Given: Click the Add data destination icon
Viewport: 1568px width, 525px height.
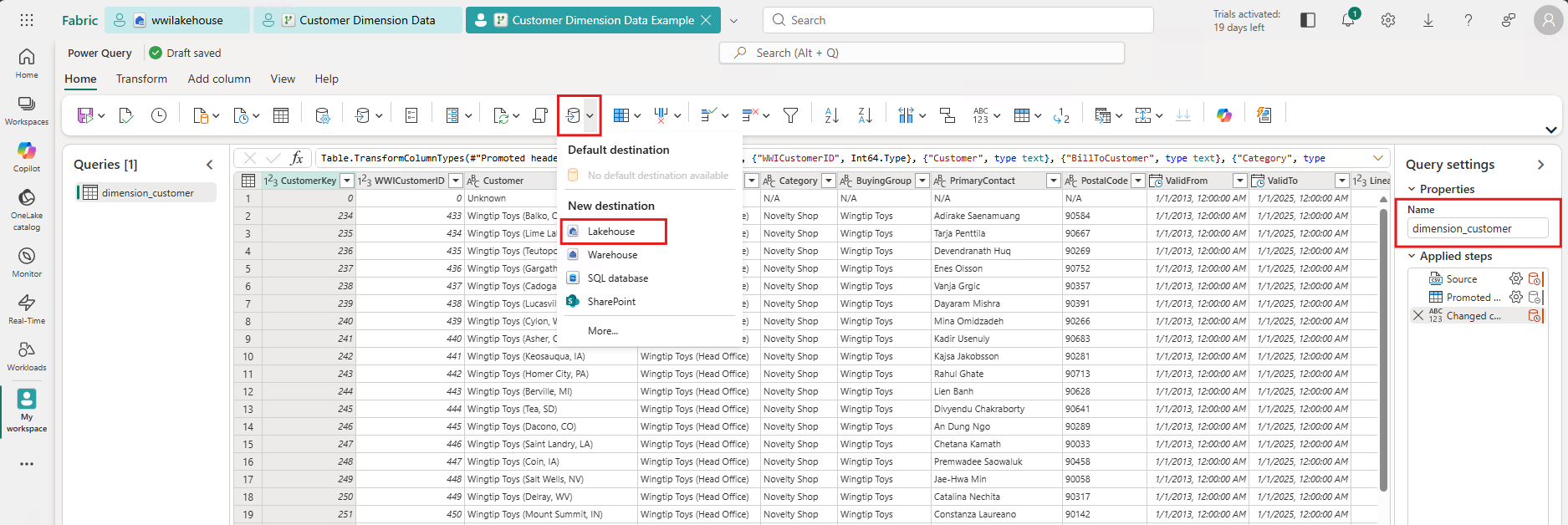Looking at the screenshot, I should [x=573, y=115].
